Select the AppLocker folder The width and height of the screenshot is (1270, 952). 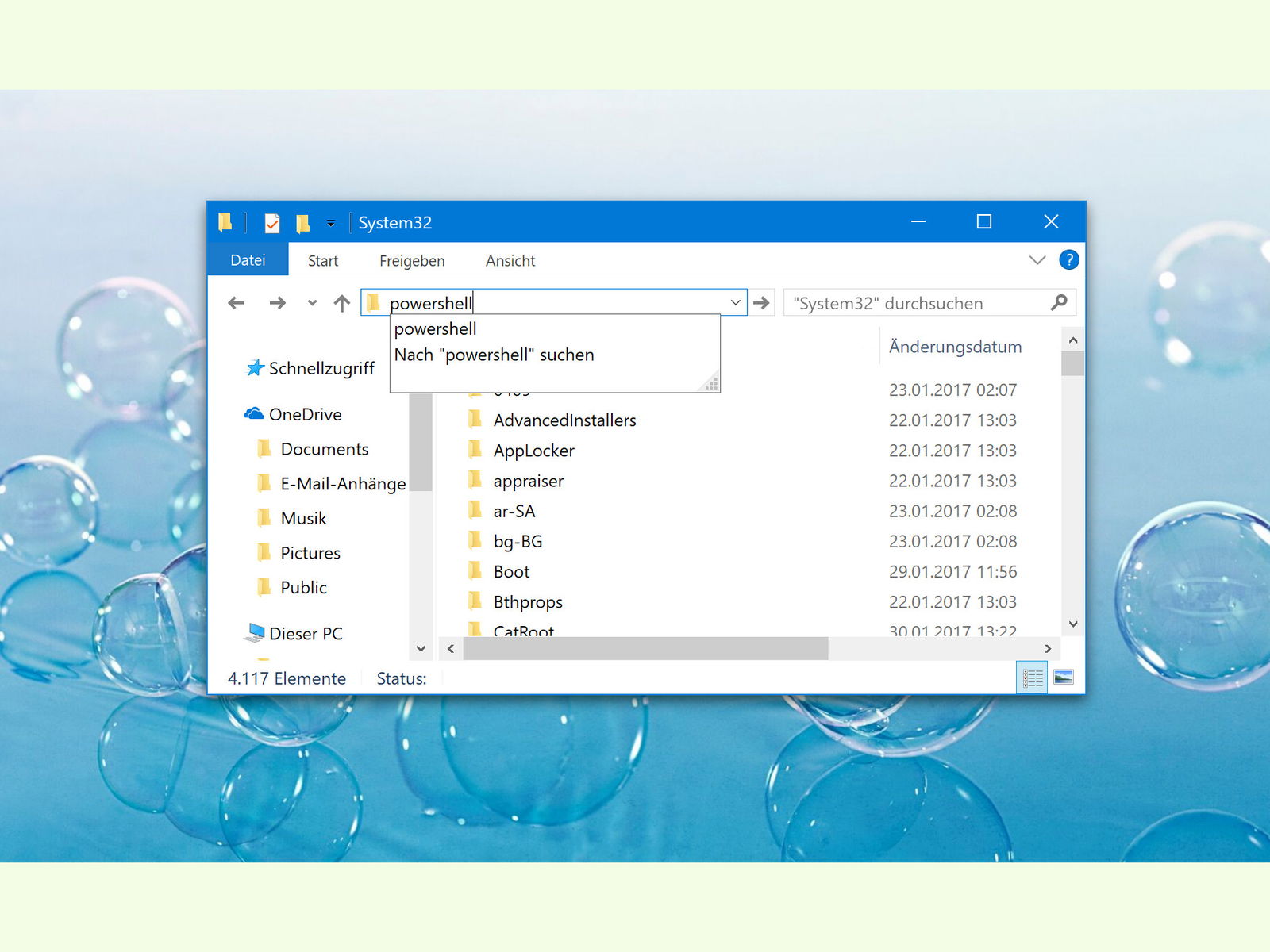coord(533,451)
